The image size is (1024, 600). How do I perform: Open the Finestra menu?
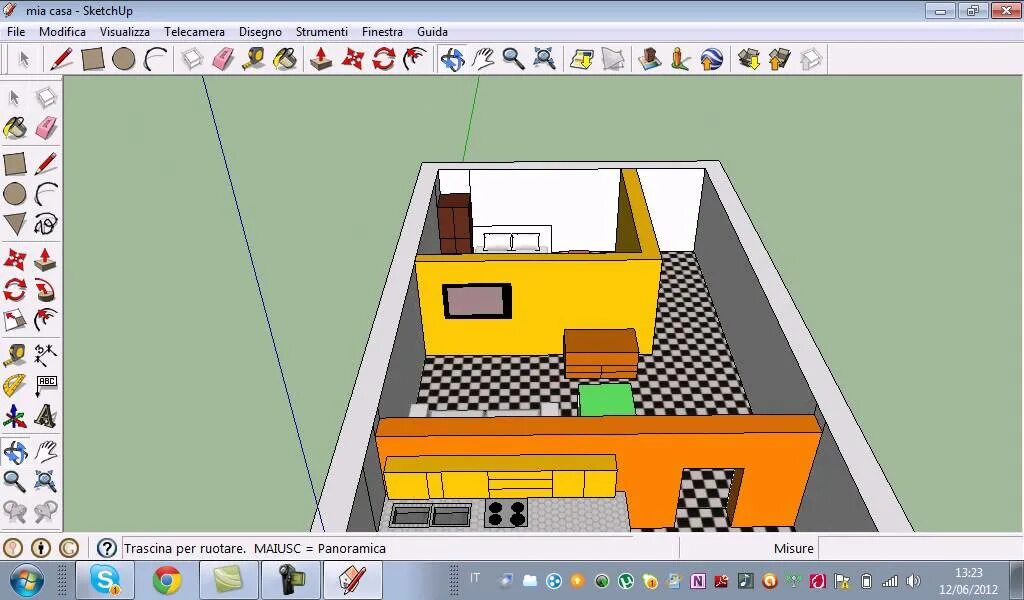pos(382,31)
